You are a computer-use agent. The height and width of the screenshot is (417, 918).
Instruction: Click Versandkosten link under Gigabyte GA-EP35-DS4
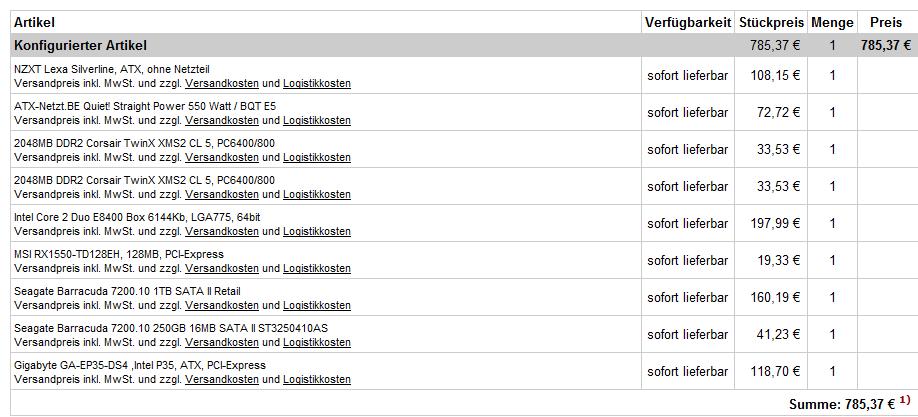tap(222, 379)
